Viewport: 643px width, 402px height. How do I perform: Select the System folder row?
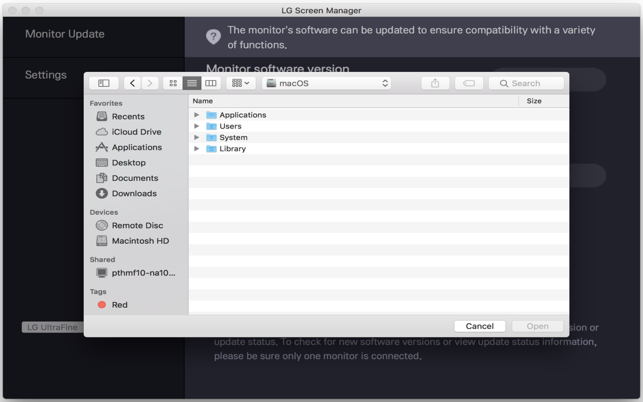(x=379, y=137)
